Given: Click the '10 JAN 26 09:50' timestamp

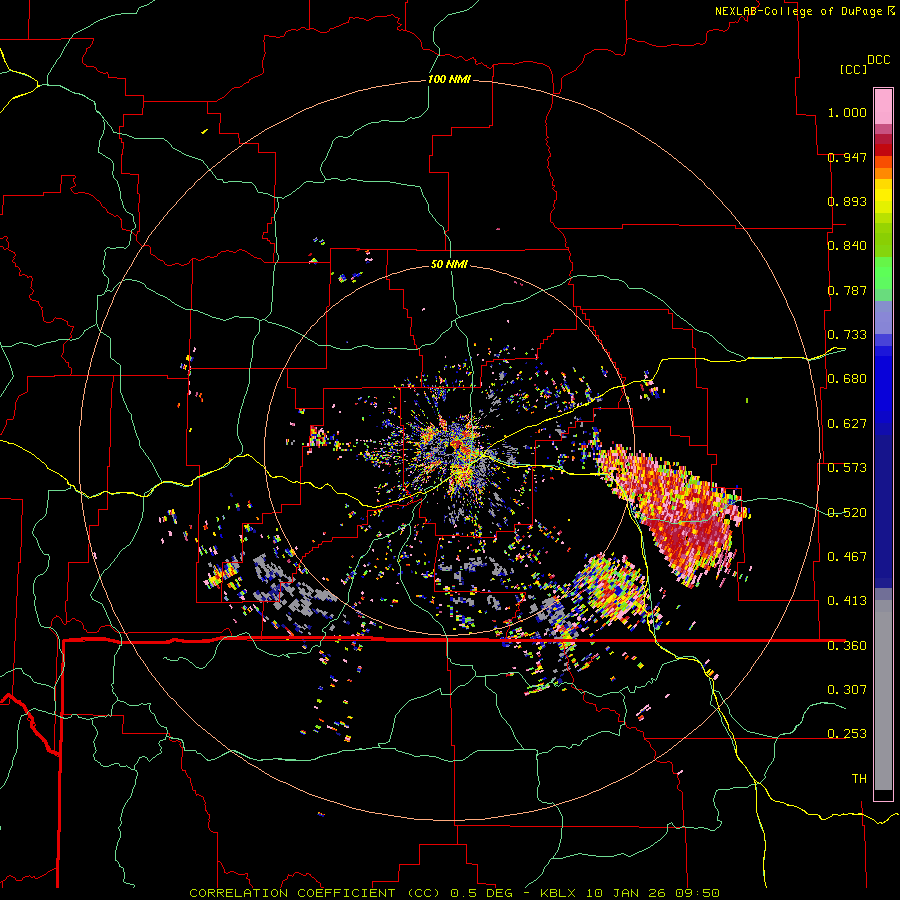Looking at the screenshot, I should pos(653,893).
